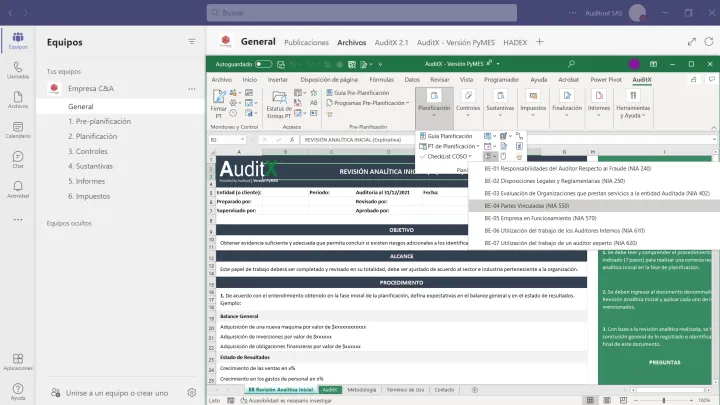Click Guía Planificación button
Screen dimensions: 720x405
(x=446, y=136)
